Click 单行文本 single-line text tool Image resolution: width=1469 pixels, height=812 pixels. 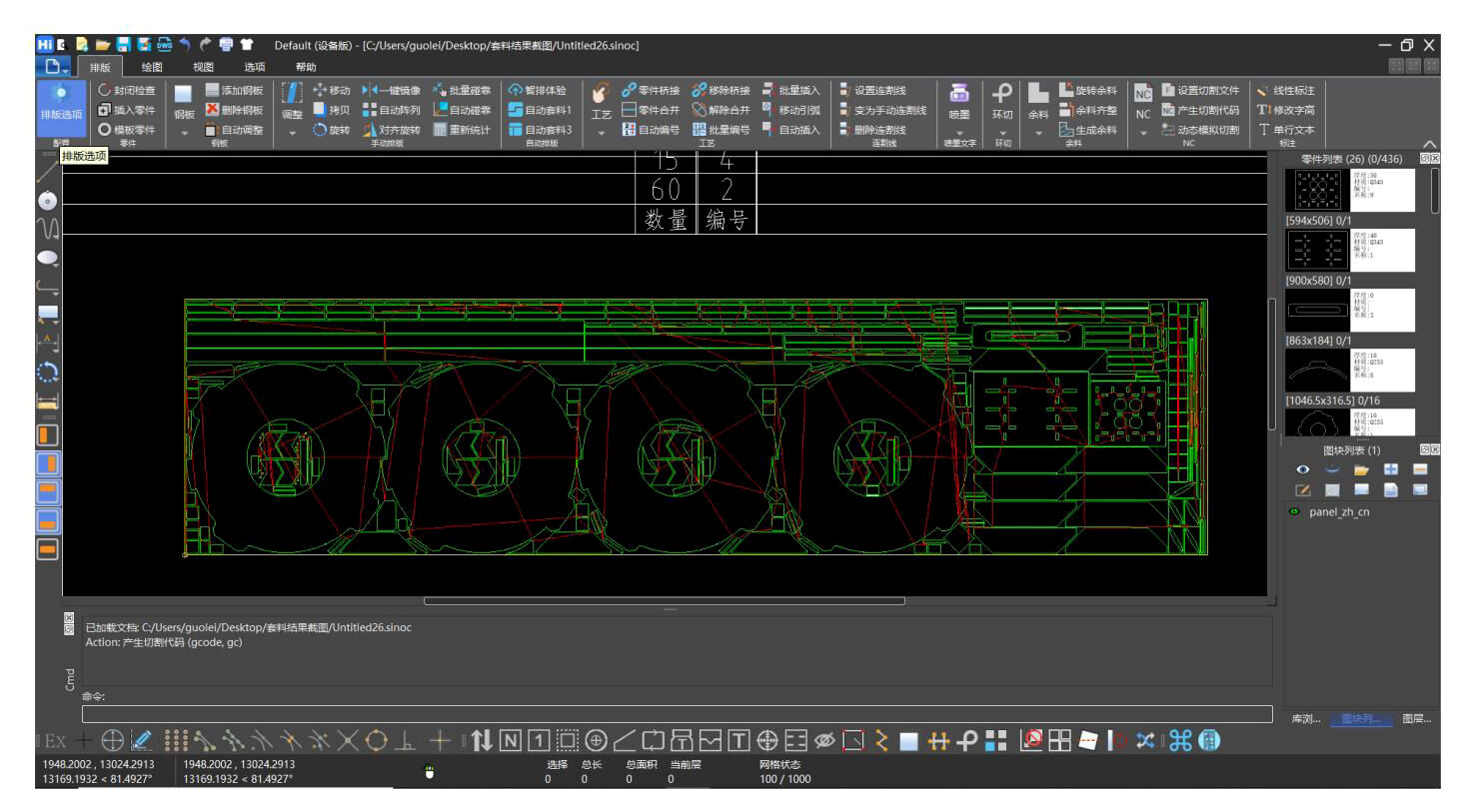1286,130
